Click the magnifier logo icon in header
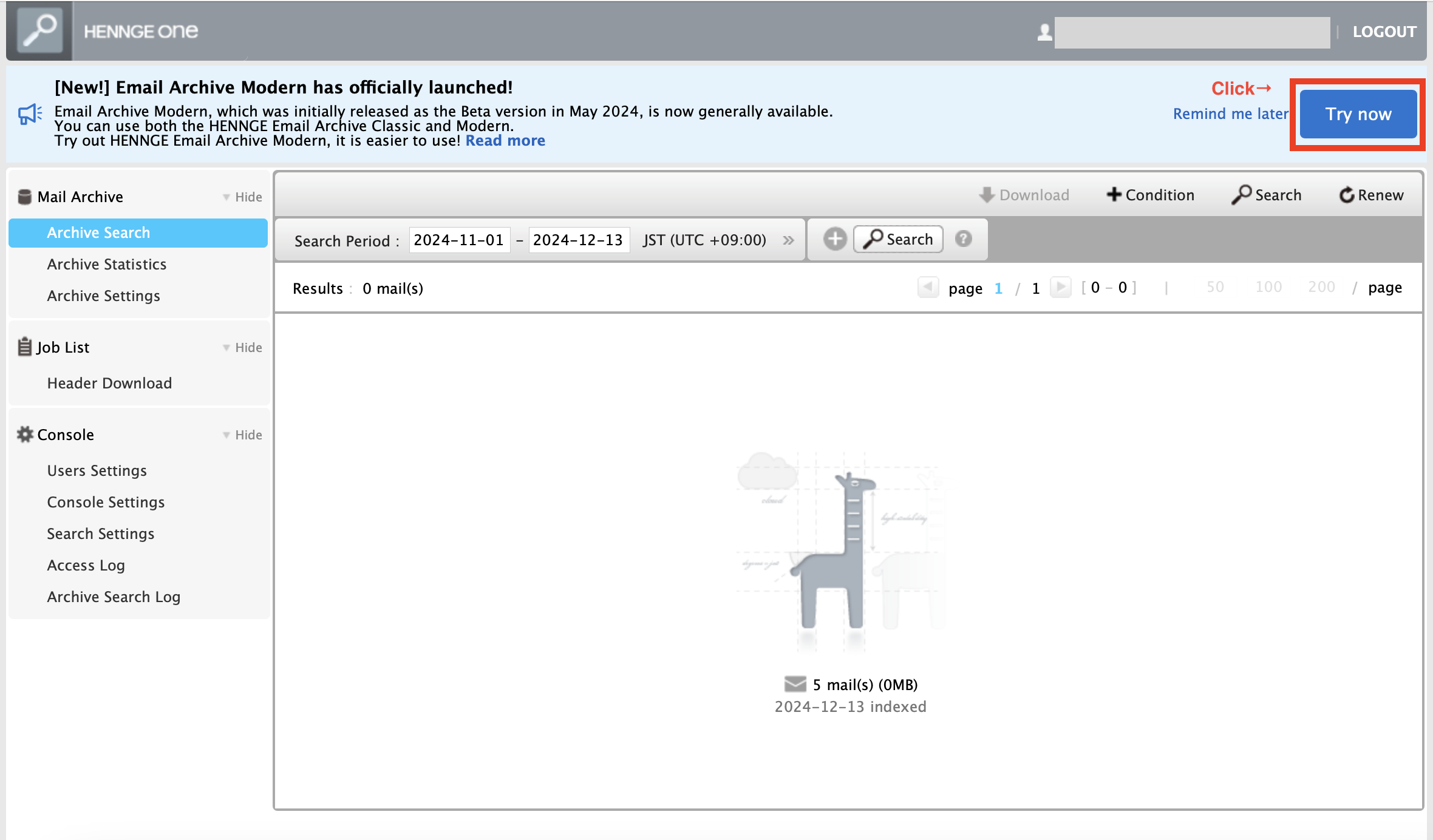Viewport: 1433px width, 840px height. [x=39, y=30]
